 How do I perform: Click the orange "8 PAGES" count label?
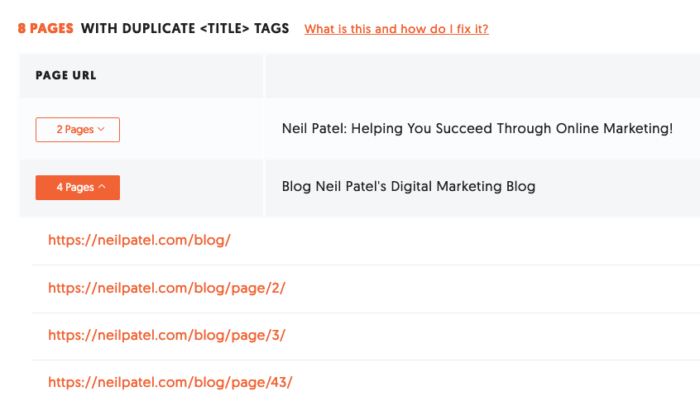(46, 29)
